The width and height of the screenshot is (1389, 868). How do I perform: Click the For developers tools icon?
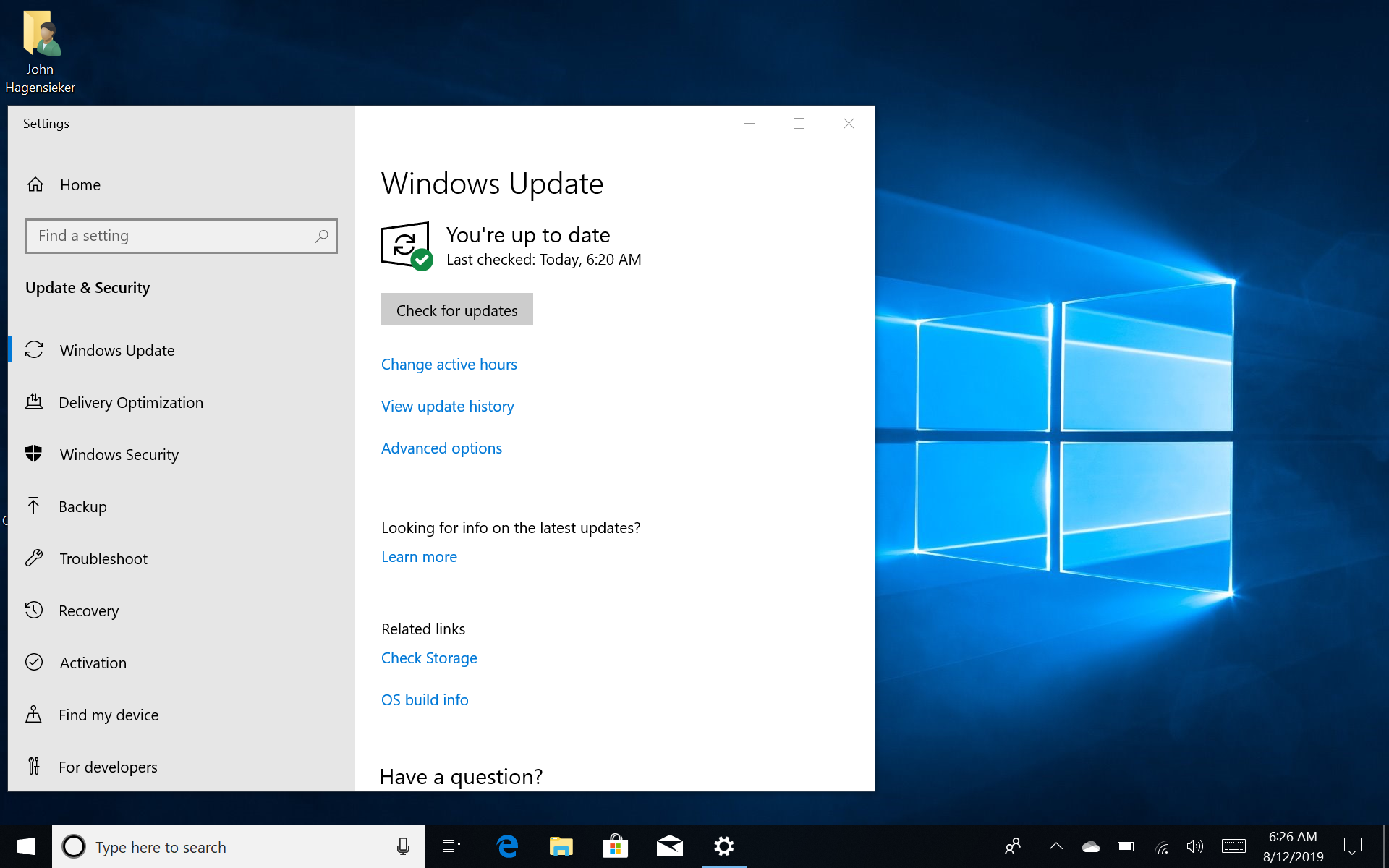tap(34, 766)
